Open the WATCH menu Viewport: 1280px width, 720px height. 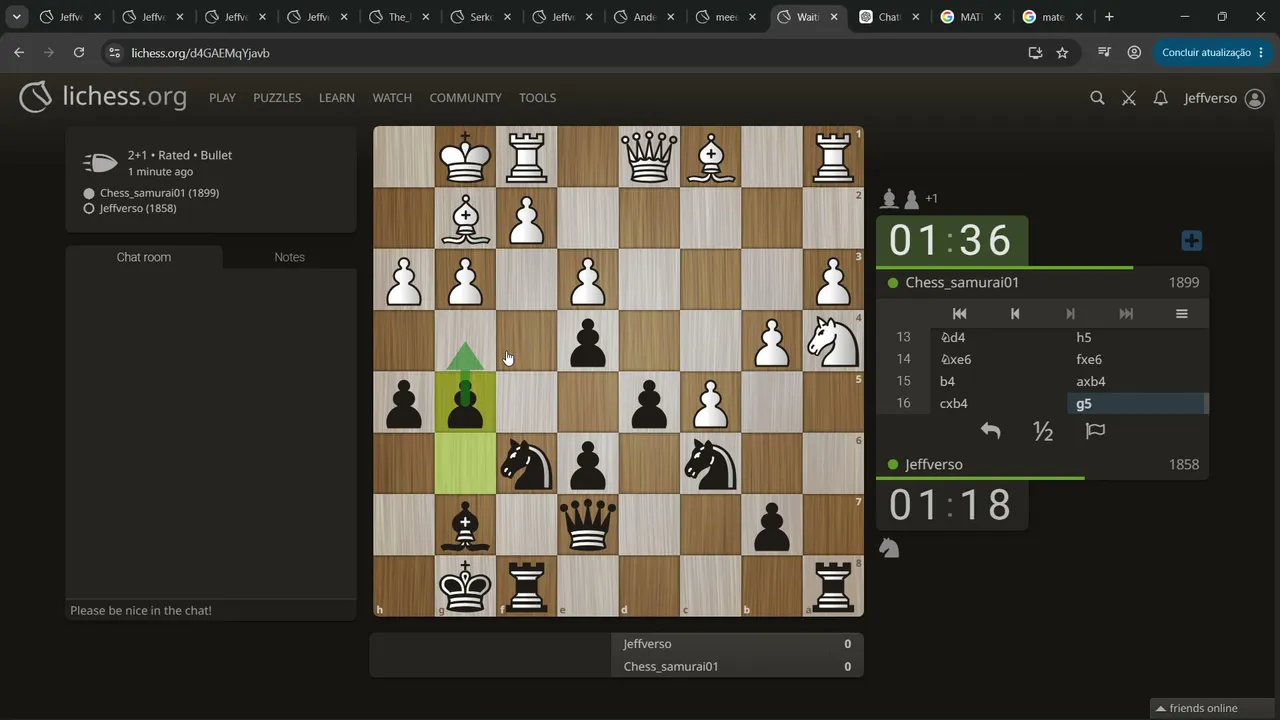pyautogui.click(x=392, y=98)
